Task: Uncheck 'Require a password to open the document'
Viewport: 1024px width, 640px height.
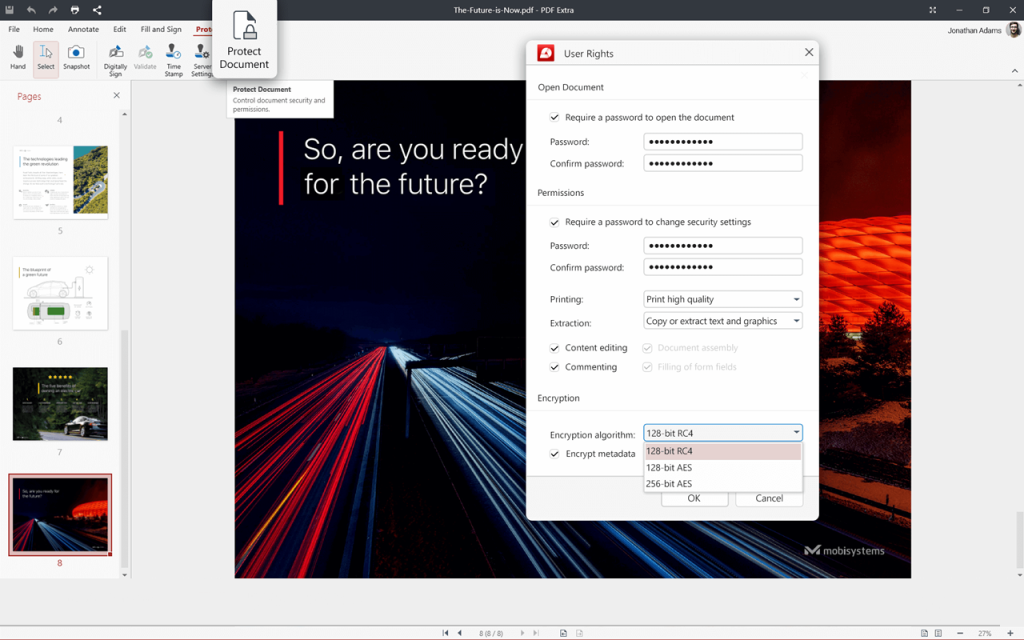Action: pyautogui.click(x=554, y=117)
